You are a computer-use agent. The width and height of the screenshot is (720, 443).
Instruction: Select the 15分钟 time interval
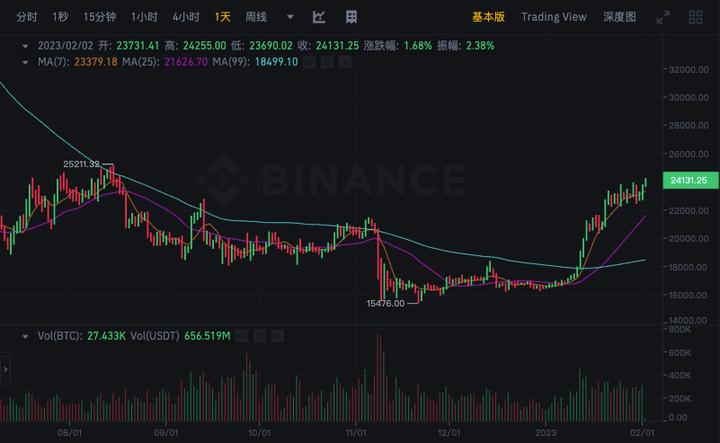(x=100, y=17)
